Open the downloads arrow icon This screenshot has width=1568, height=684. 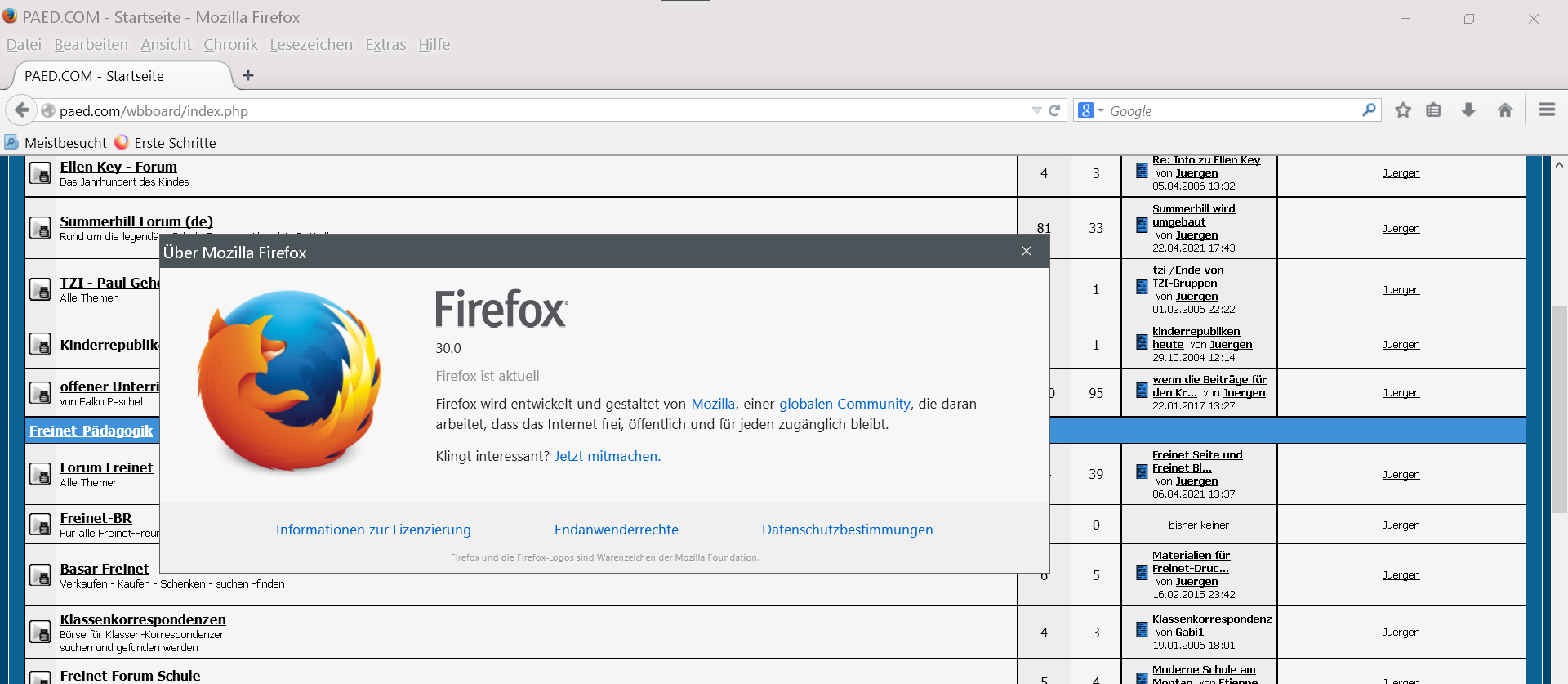tap(1468, 110)
